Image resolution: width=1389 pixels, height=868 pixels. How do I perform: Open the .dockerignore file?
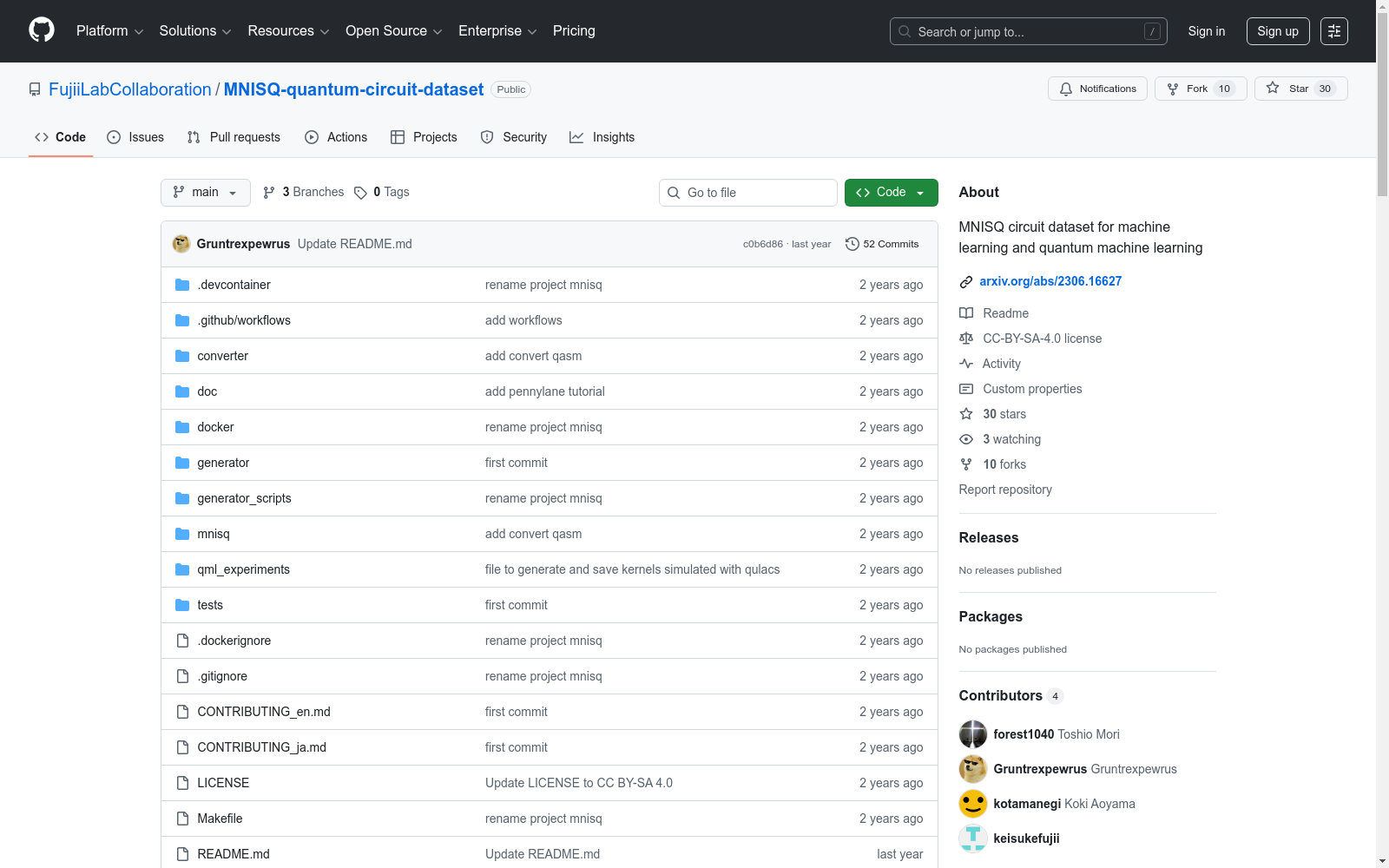tap(234, 641)
